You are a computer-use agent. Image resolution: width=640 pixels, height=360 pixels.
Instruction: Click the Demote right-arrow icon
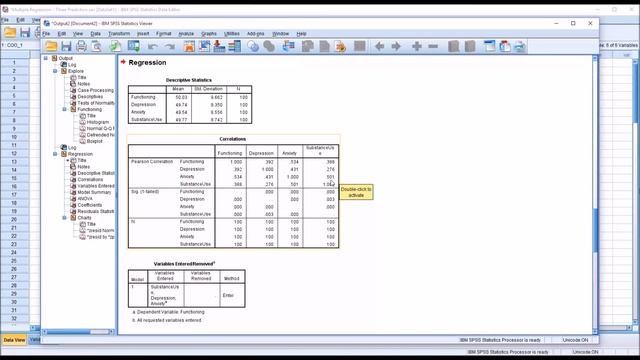coord(396,46)
